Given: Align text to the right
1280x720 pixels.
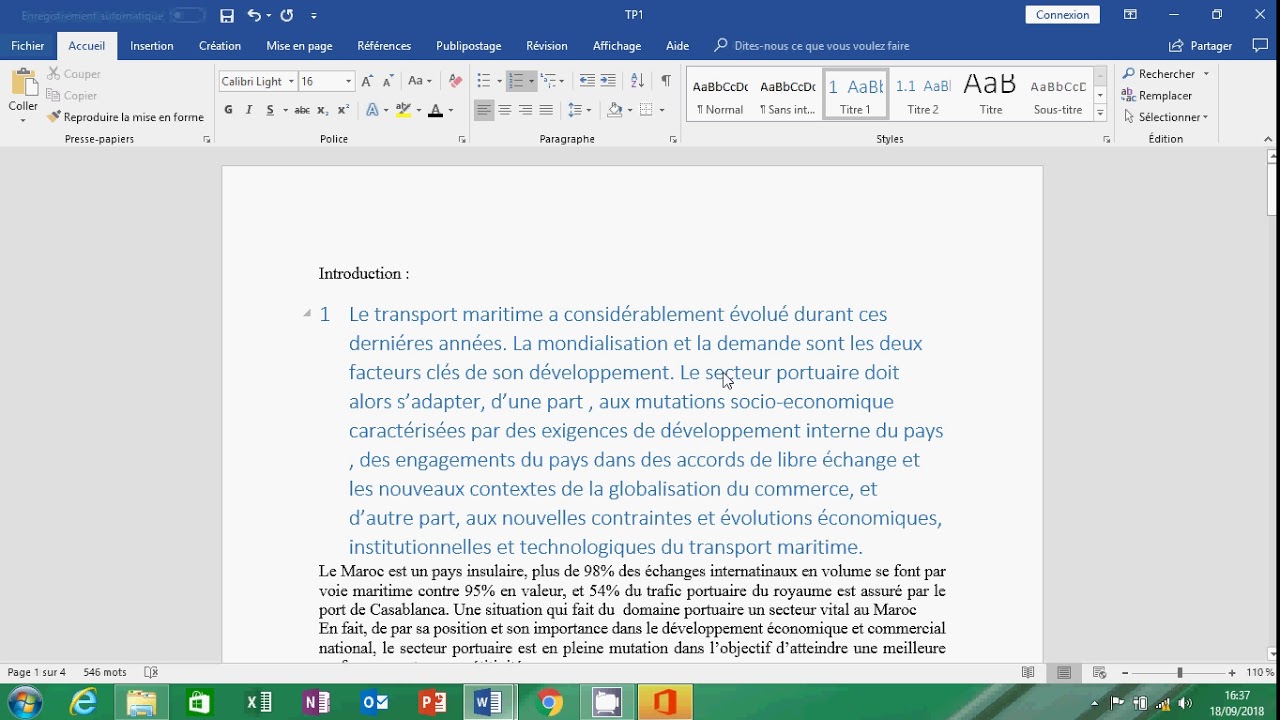Looking at the screenshot, I should click(525, 110).
